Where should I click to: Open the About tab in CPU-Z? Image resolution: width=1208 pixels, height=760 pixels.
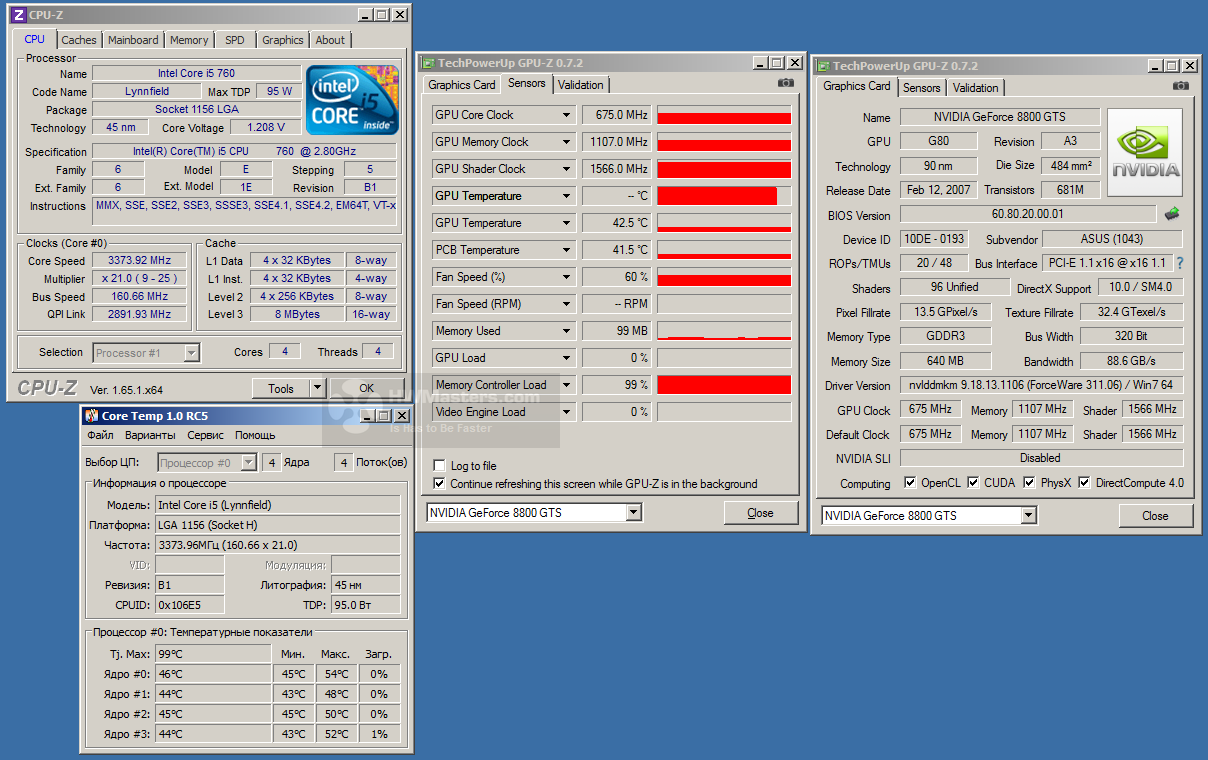pyautogui.click(x=330, y=40)
